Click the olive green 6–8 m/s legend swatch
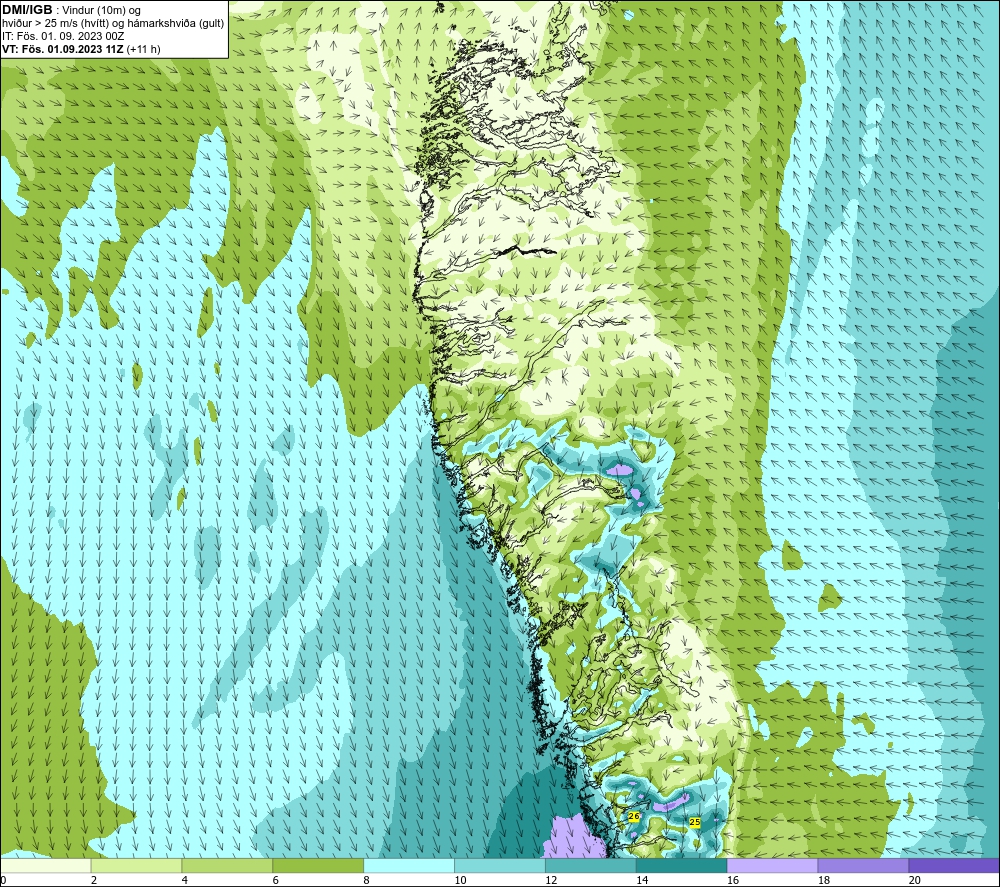This screenshot has height=887, width=1000. click(x=318, y=865)
